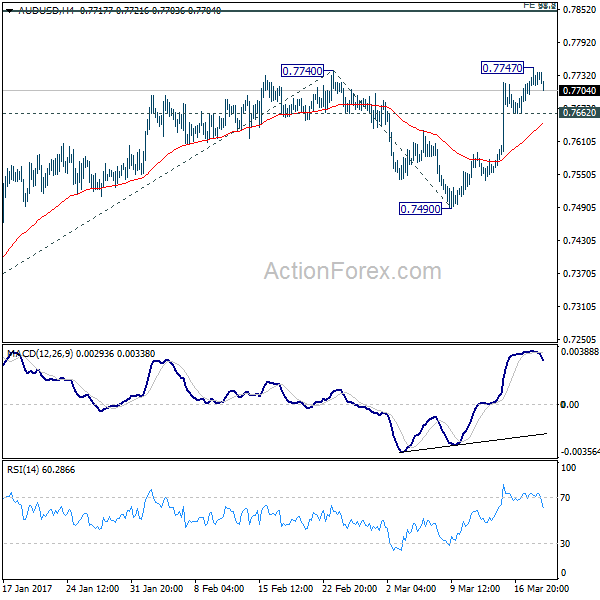Click the 31 Jan 20:00 date label

157,588
